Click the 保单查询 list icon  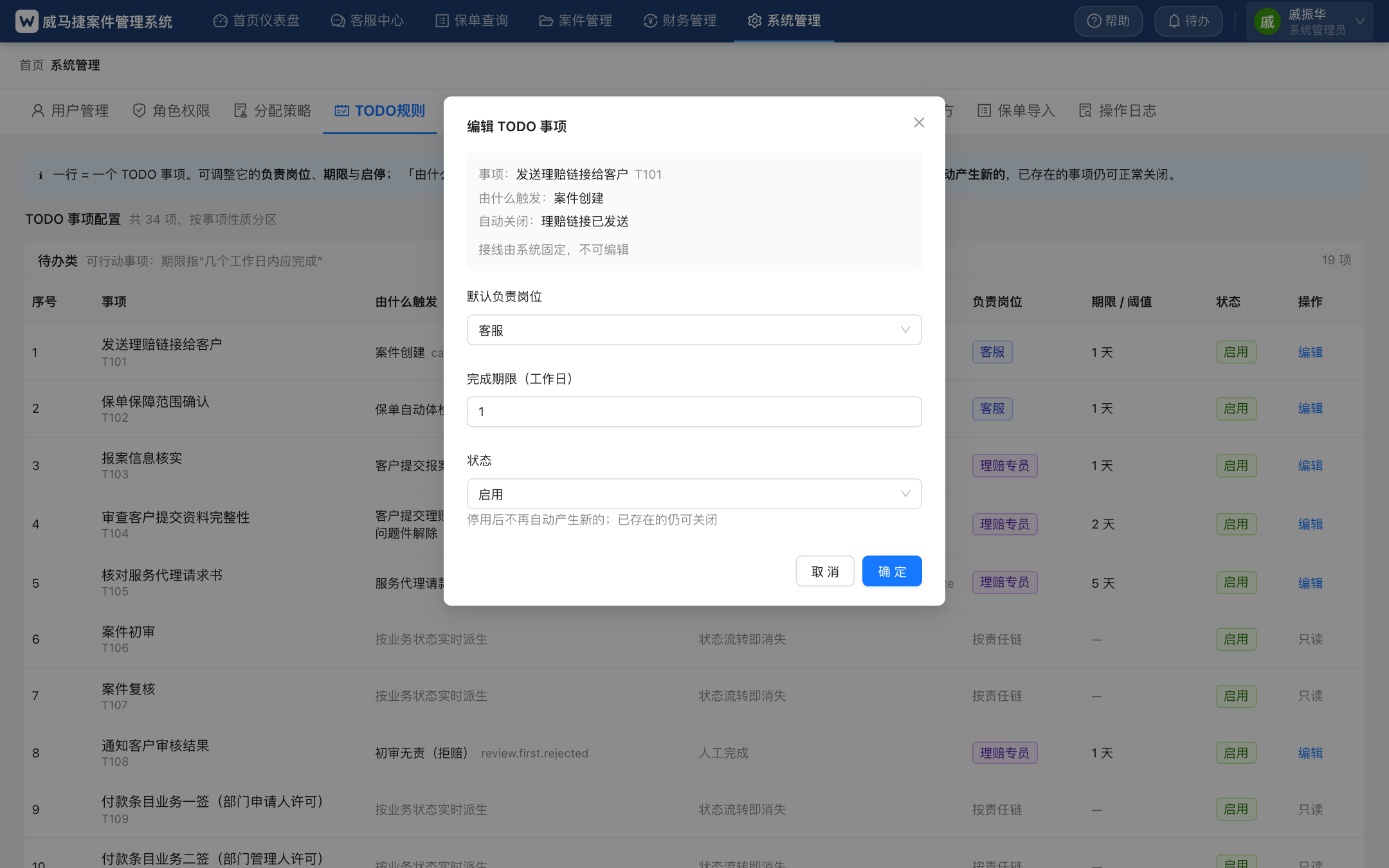442,21
